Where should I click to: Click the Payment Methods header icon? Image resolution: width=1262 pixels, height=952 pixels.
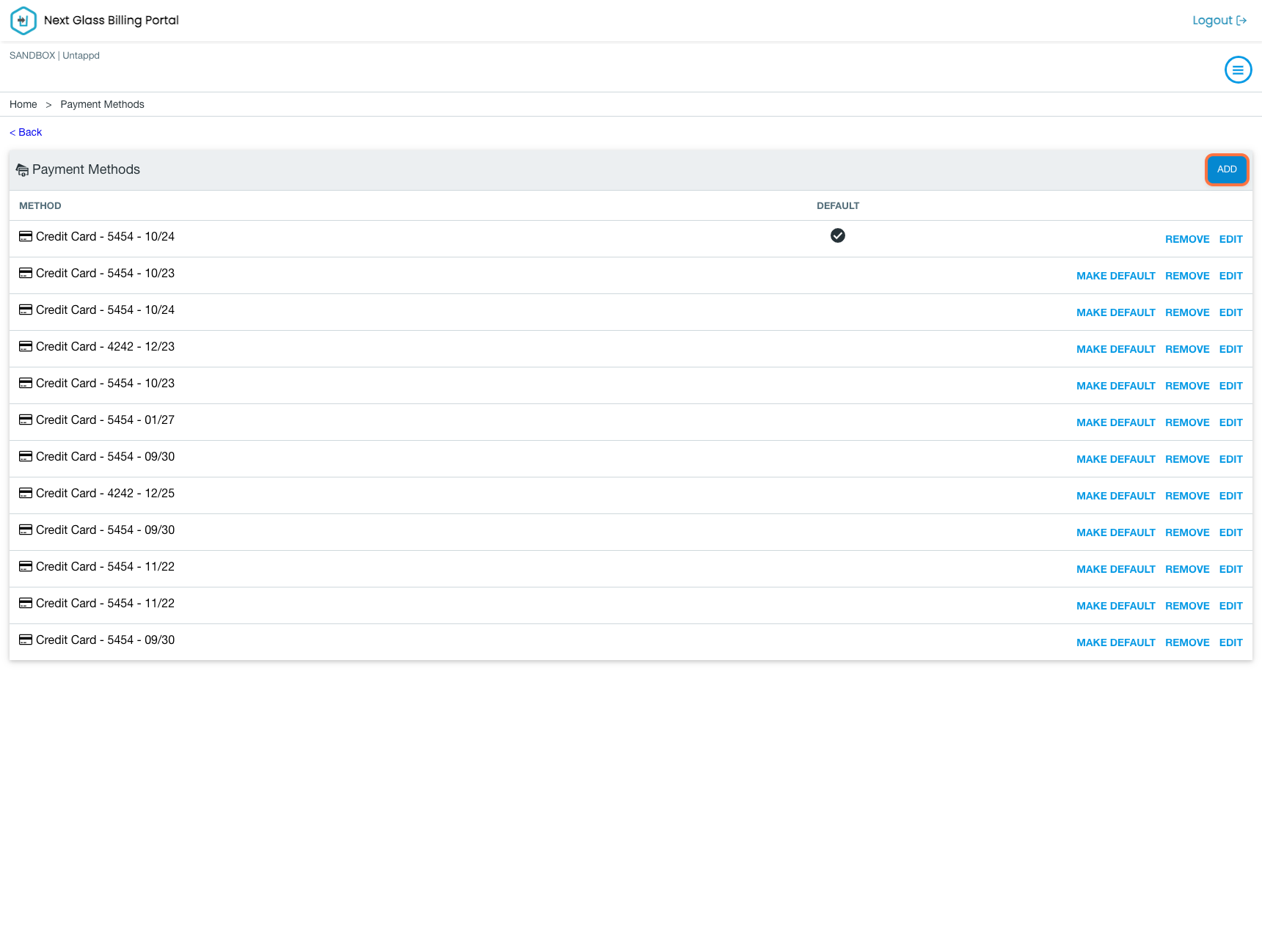(x=23, y=170)
